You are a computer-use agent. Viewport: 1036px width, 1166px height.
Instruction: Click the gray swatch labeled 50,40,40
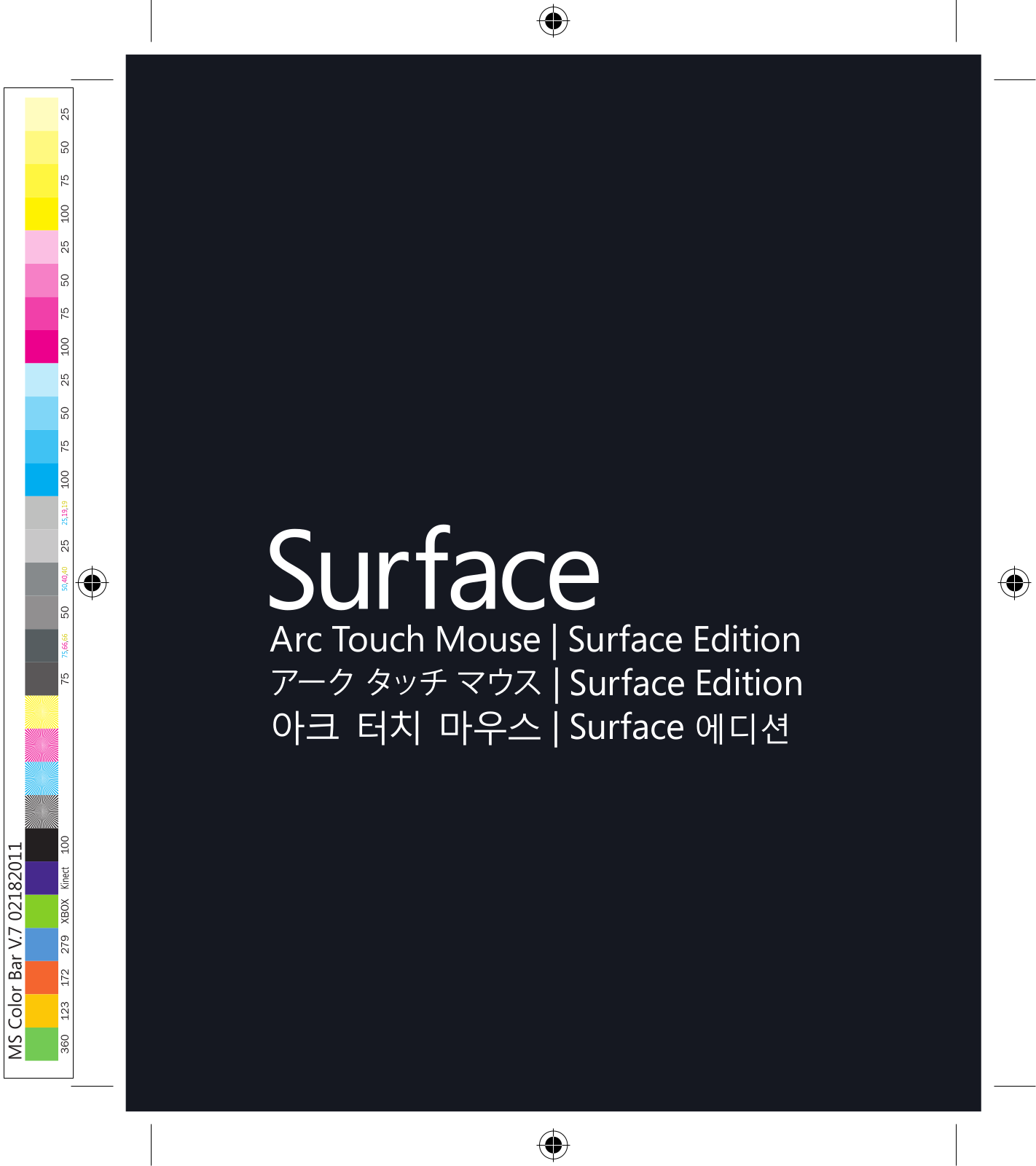[42, 579]
